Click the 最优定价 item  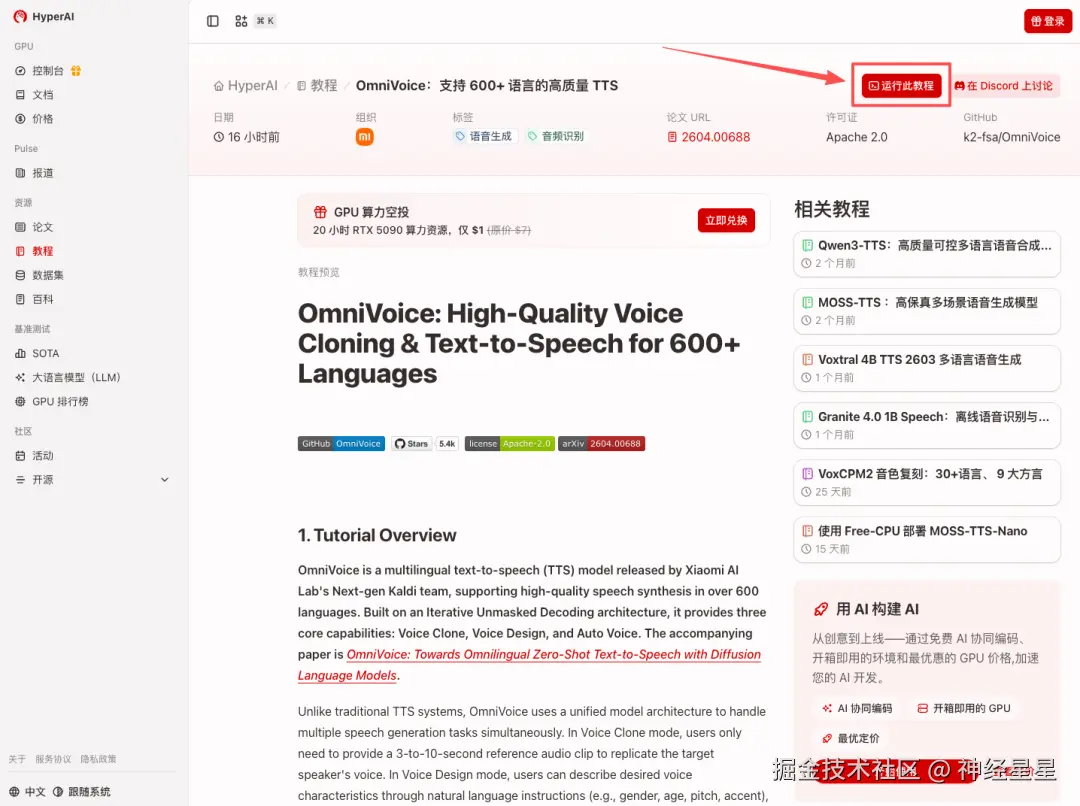pyautogui.click(x=851, y=738)
